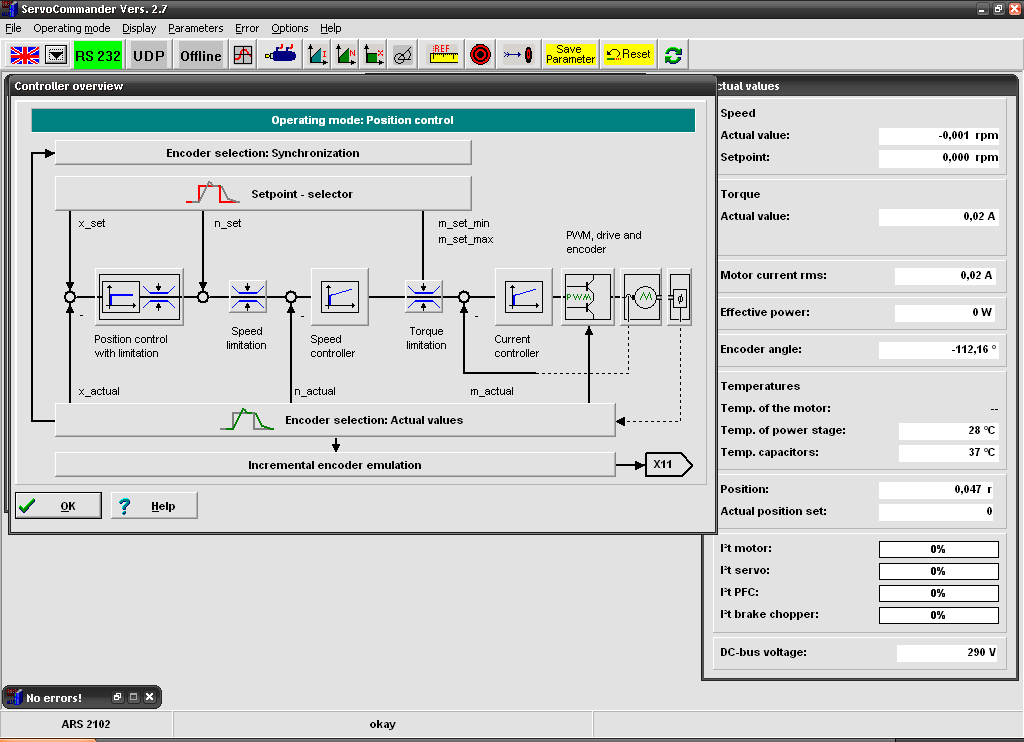Image resolution: width=1024 pixels, height=742 pixels.
Task: Open the Current controller block icon
Action: (524, 297)
